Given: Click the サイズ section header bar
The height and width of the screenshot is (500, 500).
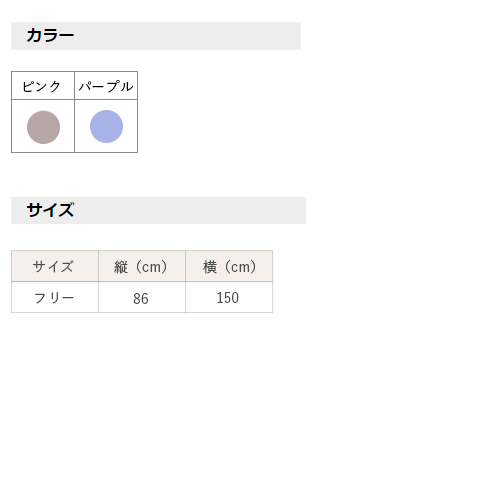Looking at the screenshot, I should [x=158, y=210].
